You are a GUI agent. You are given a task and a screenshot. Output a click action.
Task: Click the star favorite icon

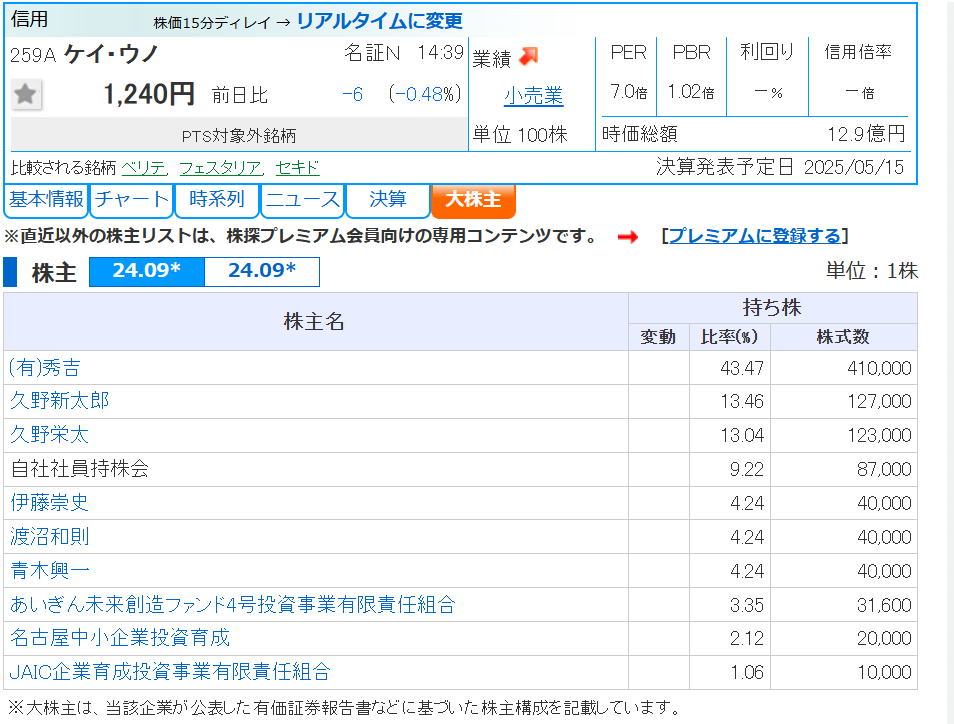pyautogui.click(x=26, y=95)
